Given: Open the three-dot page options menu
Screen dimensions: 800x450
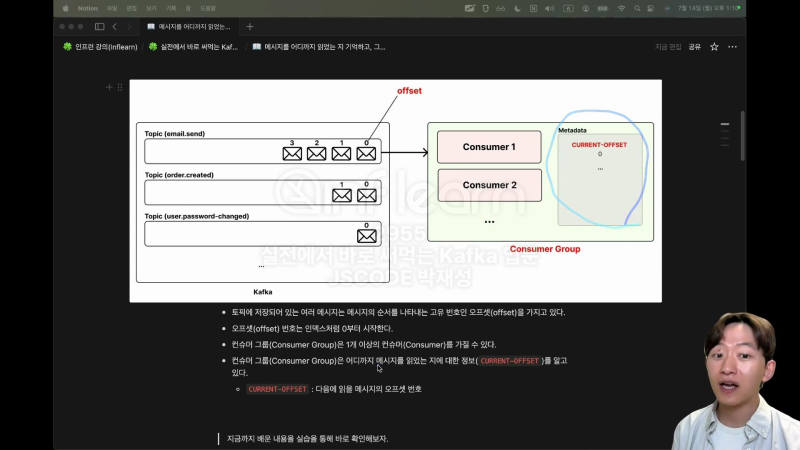Looking at the screenshot, I should click(x=733, y=47).
